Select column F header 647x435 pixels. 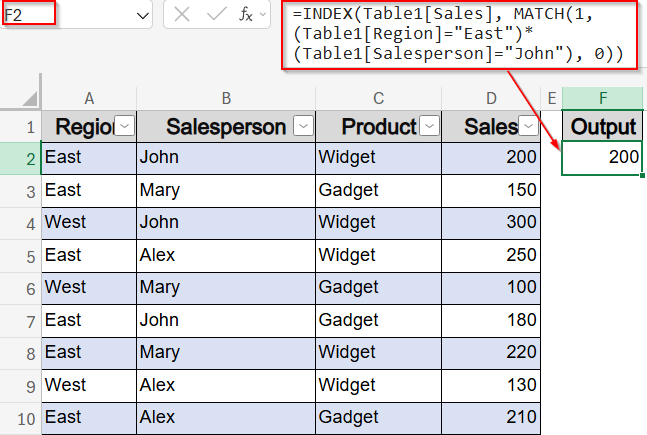point(603,98)
